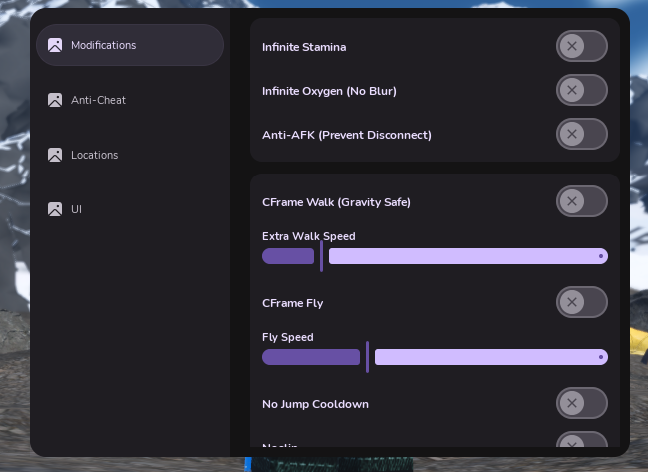648x472 pixels.
Task: Open the Anti-Cheat tab
Action: (98, 100)
